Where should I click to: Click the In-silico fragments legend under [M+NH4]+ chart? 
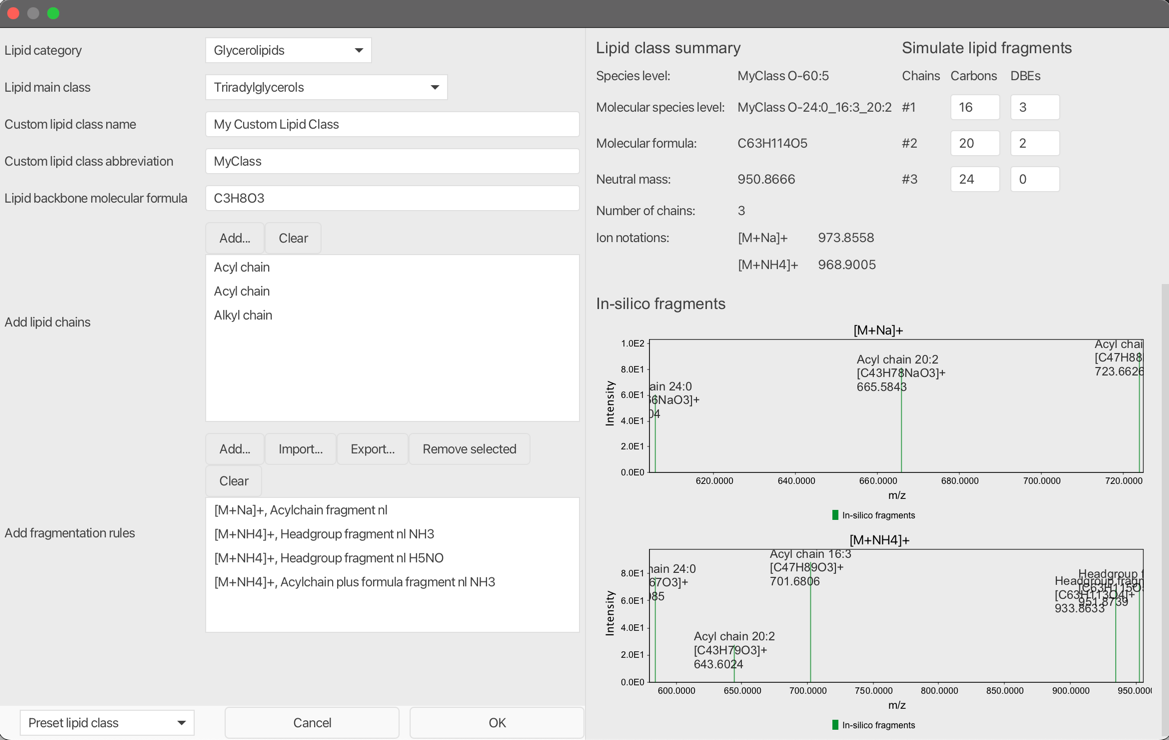point(874,725)
